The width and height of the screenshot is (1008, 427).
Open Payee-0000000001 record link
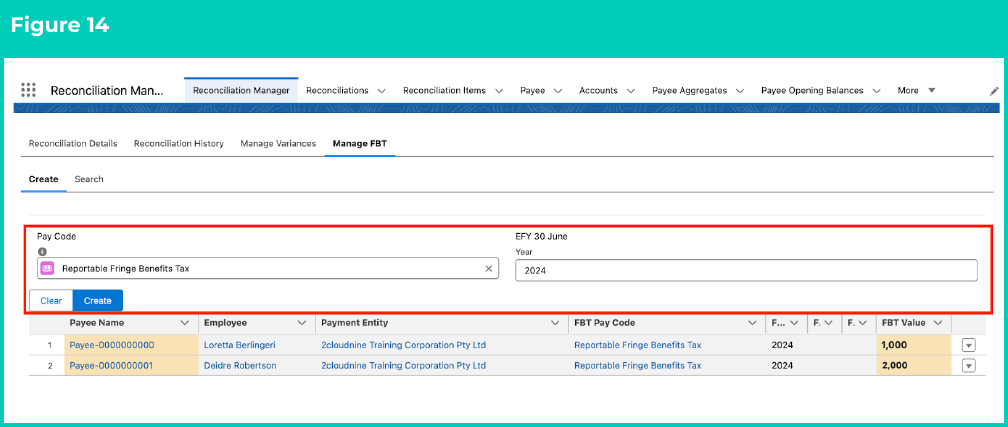(112, 366)
